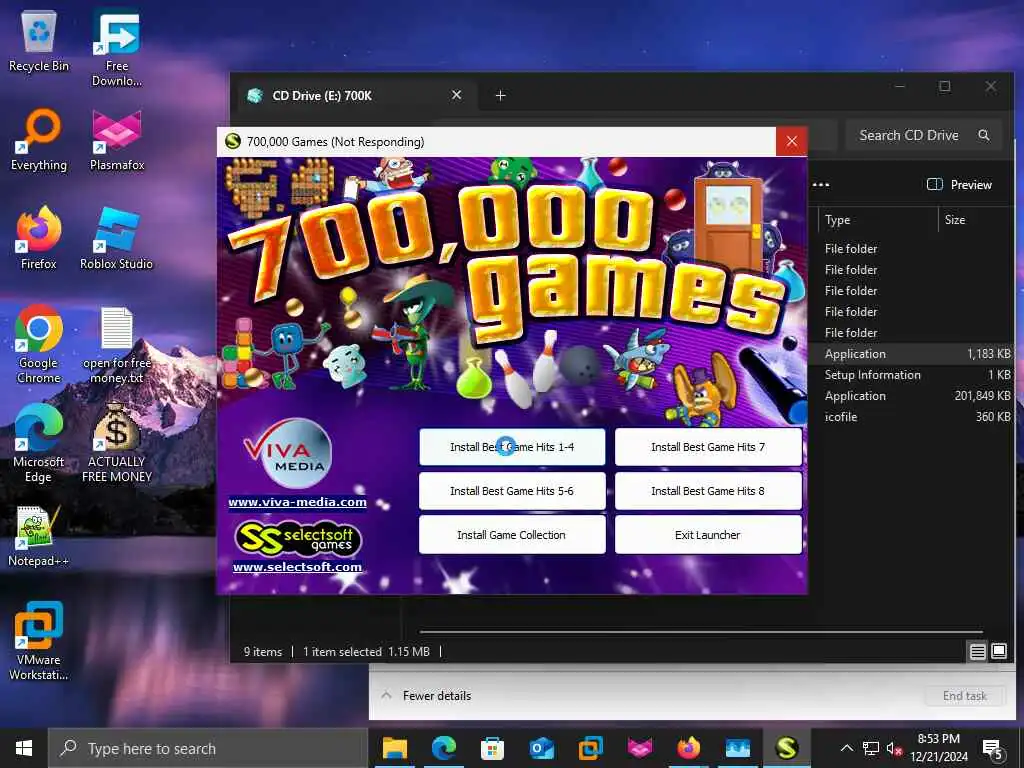The width and height of the screenshot is (1024, 768).
Task: Launch the Plasmafox desktop shortcut
Action: coord(116,140)
